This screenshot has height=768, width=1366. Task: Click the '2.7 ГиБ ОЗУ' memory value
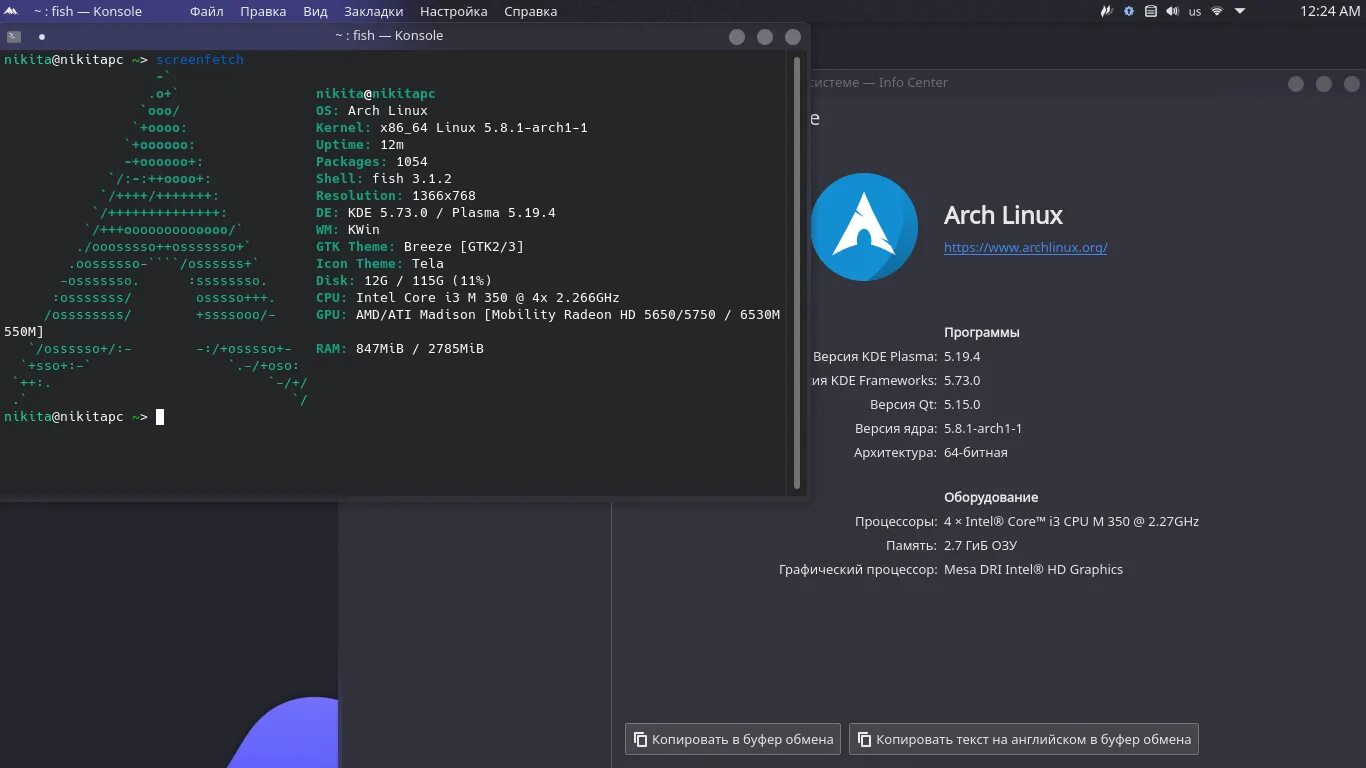coord(981,546)
